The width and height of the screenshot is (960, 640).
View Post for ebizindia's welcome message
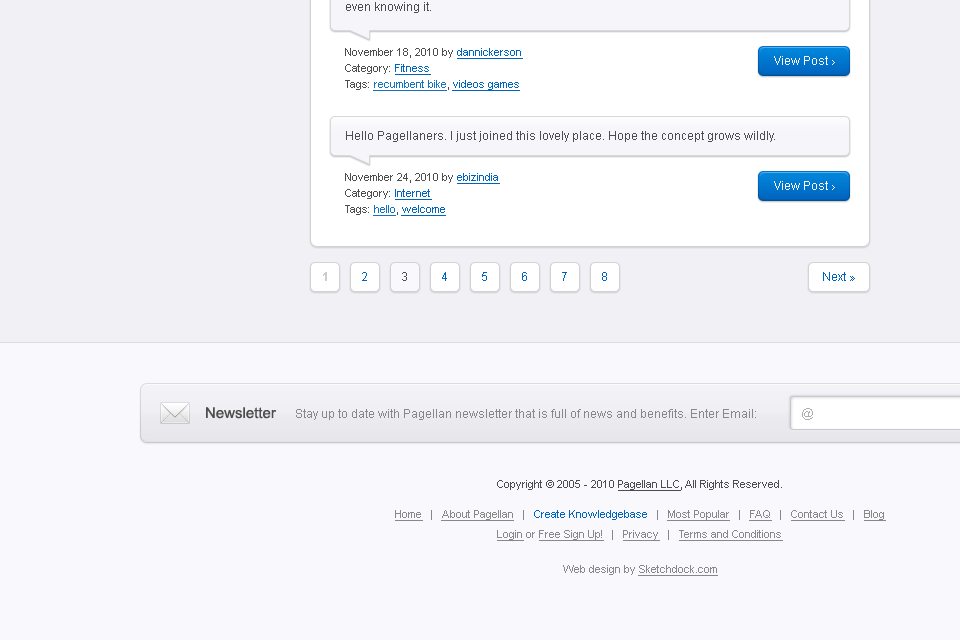click(x=803, y=186)
